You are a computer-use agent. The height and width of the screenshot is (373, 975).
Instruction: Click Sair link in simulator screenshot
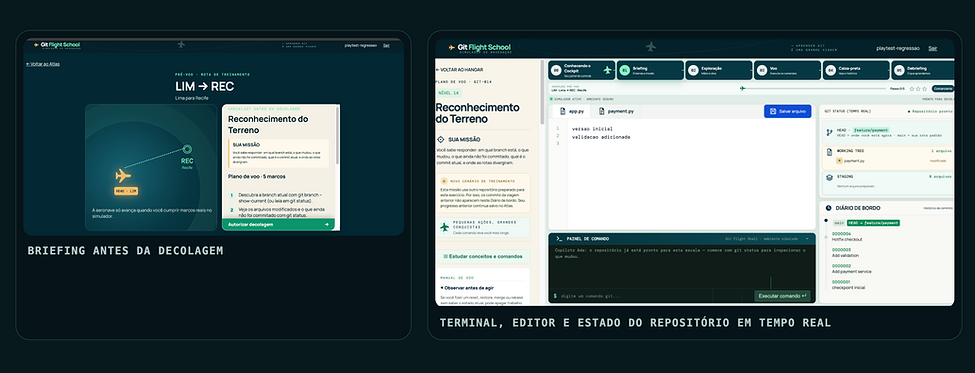point(933,48)
